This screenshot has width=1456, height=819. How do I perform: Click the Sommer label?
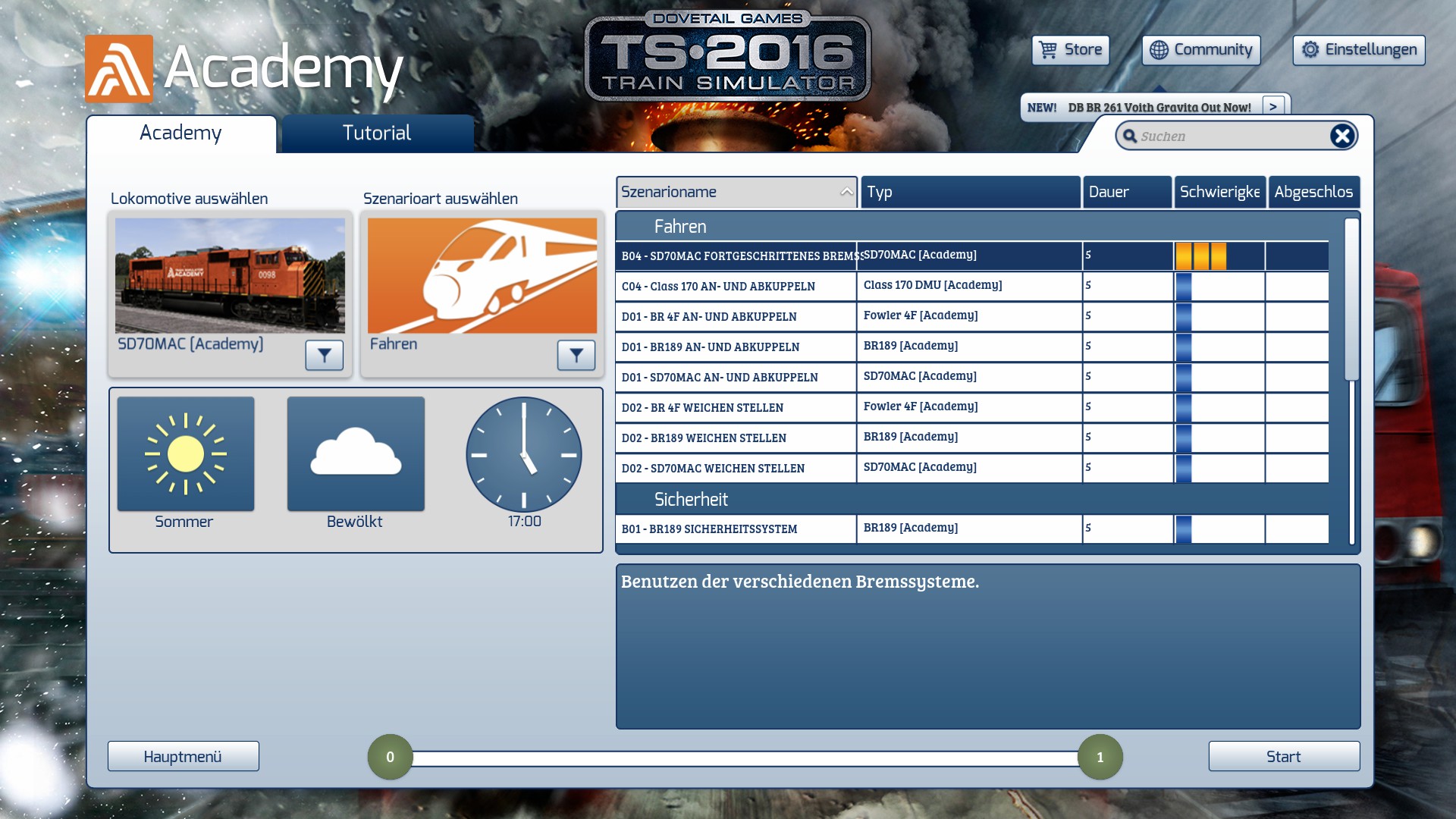(x=184, y=522)
